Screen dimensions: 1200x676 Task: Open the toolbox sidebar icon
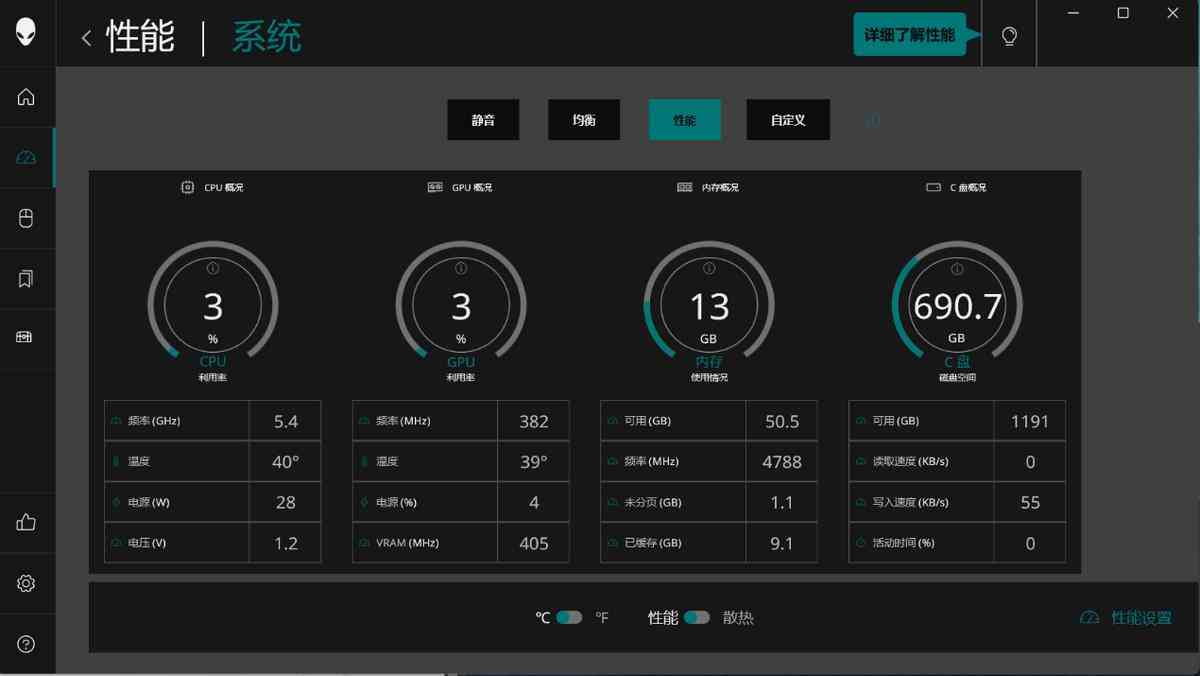click(26, 338)
